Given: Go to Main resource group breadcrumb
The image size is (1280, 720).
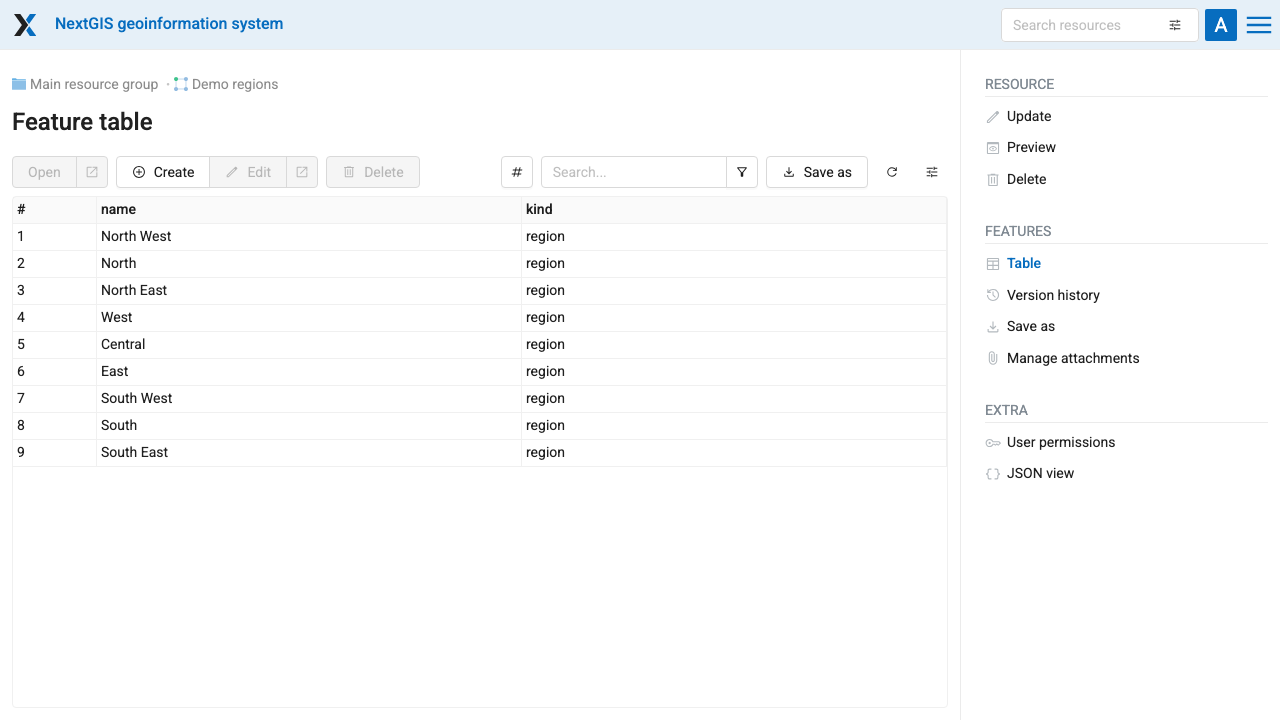Looking at the screenshot, I should pyautogui.click(x=94, y=84).
